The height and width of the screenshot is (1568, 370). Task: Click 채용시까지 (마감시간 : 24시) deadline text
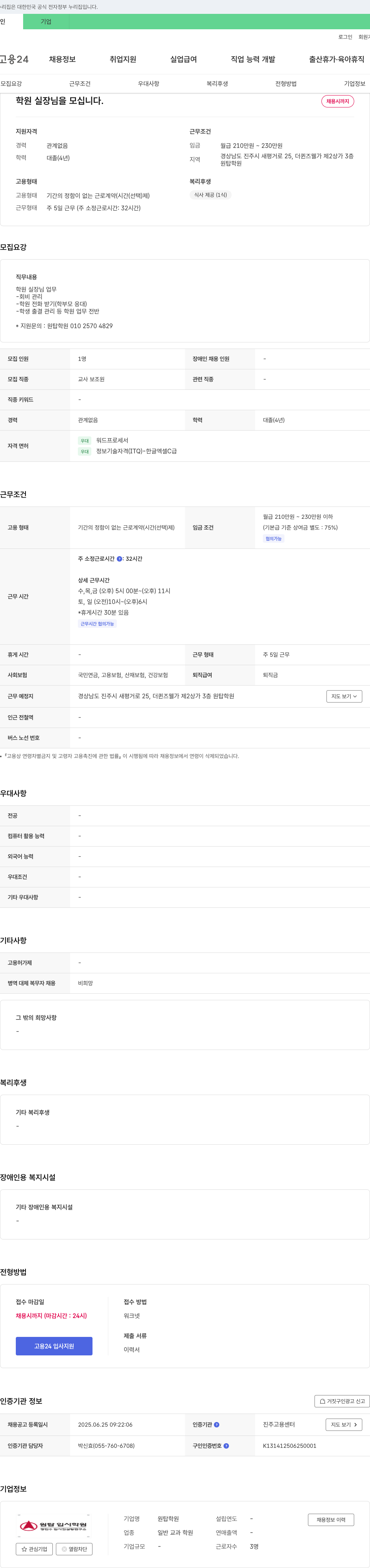click(x=51, y=1315)
